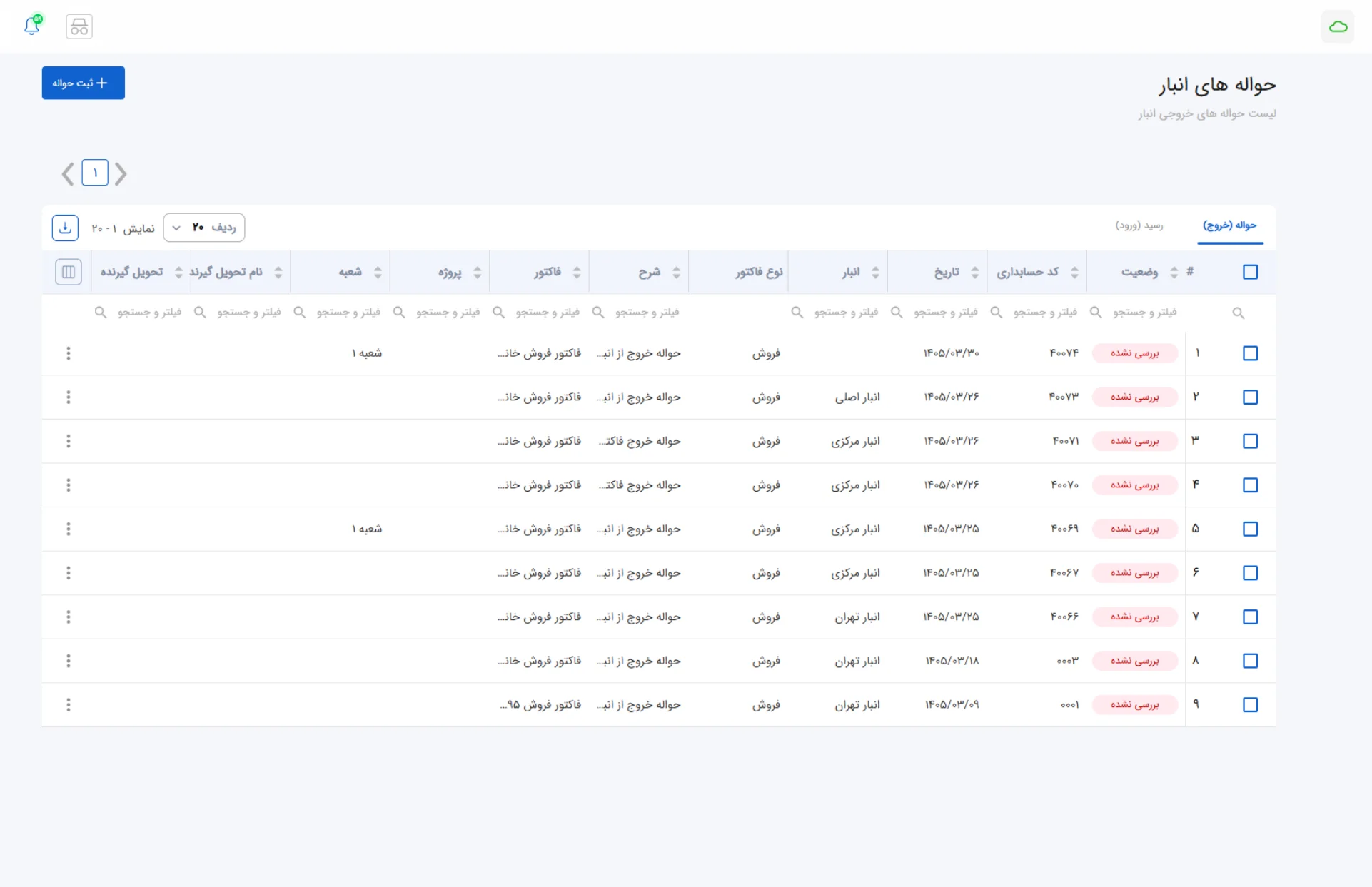Select the checkbox for row ۵
1372x887 pixels.
click(1251, 529)
